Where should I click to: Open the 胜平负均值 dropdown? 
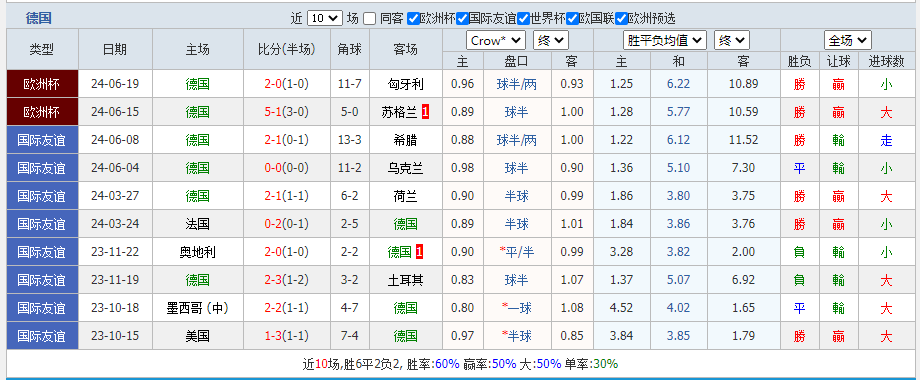coord(665,40)
